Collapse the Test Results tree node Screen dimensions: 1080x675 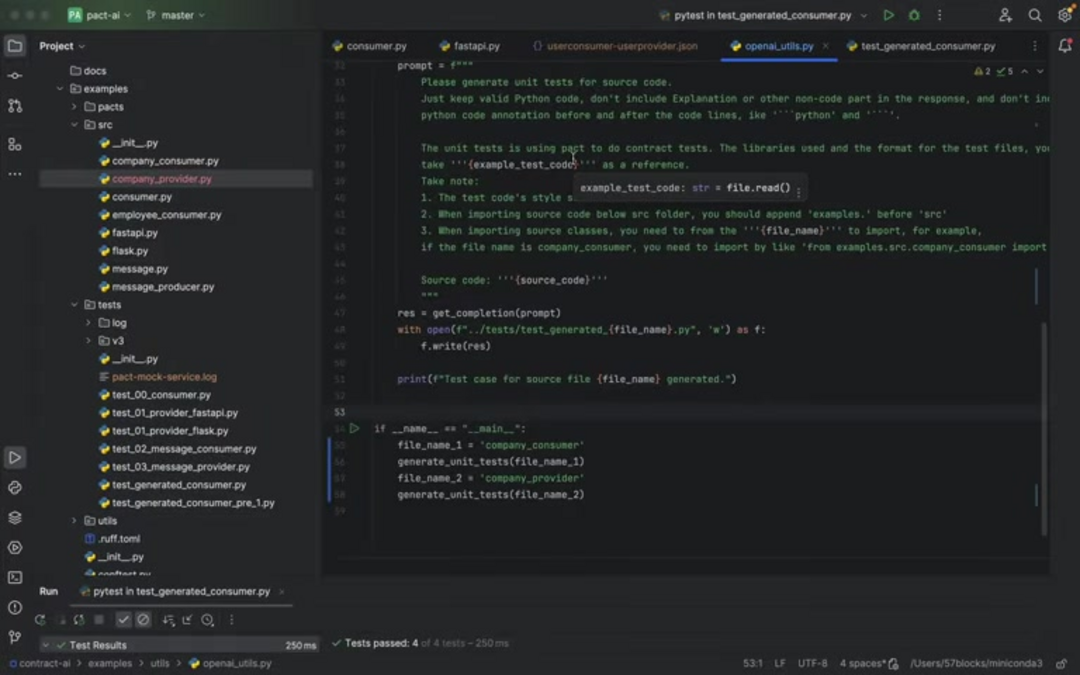(46, 645)
